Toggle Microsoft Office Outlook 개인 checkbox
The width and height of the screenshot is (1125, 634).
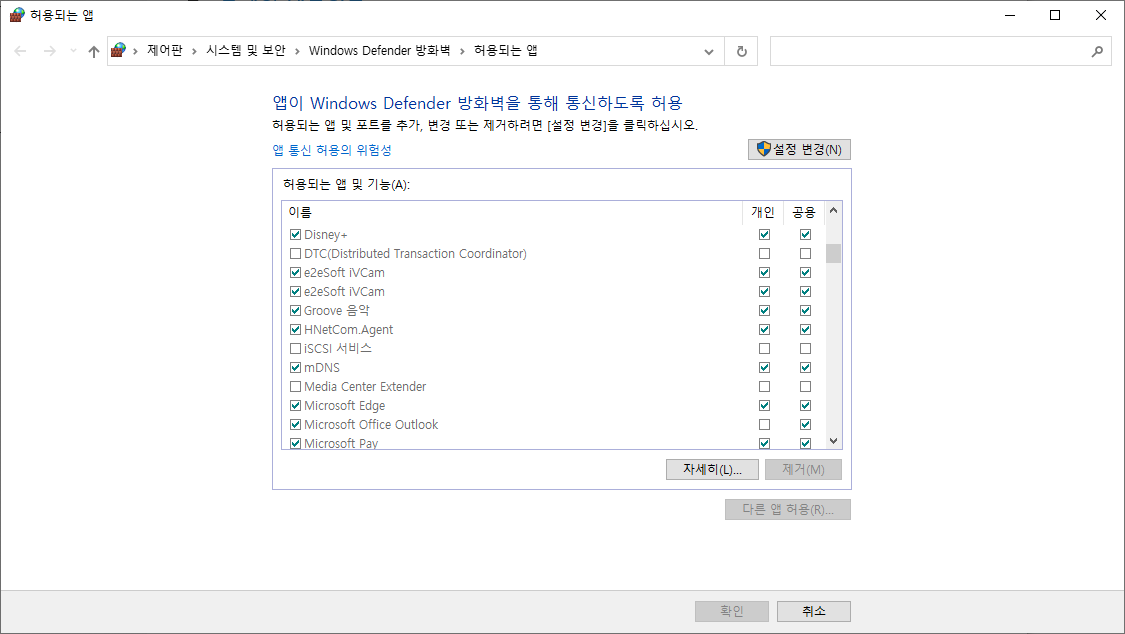764,425
